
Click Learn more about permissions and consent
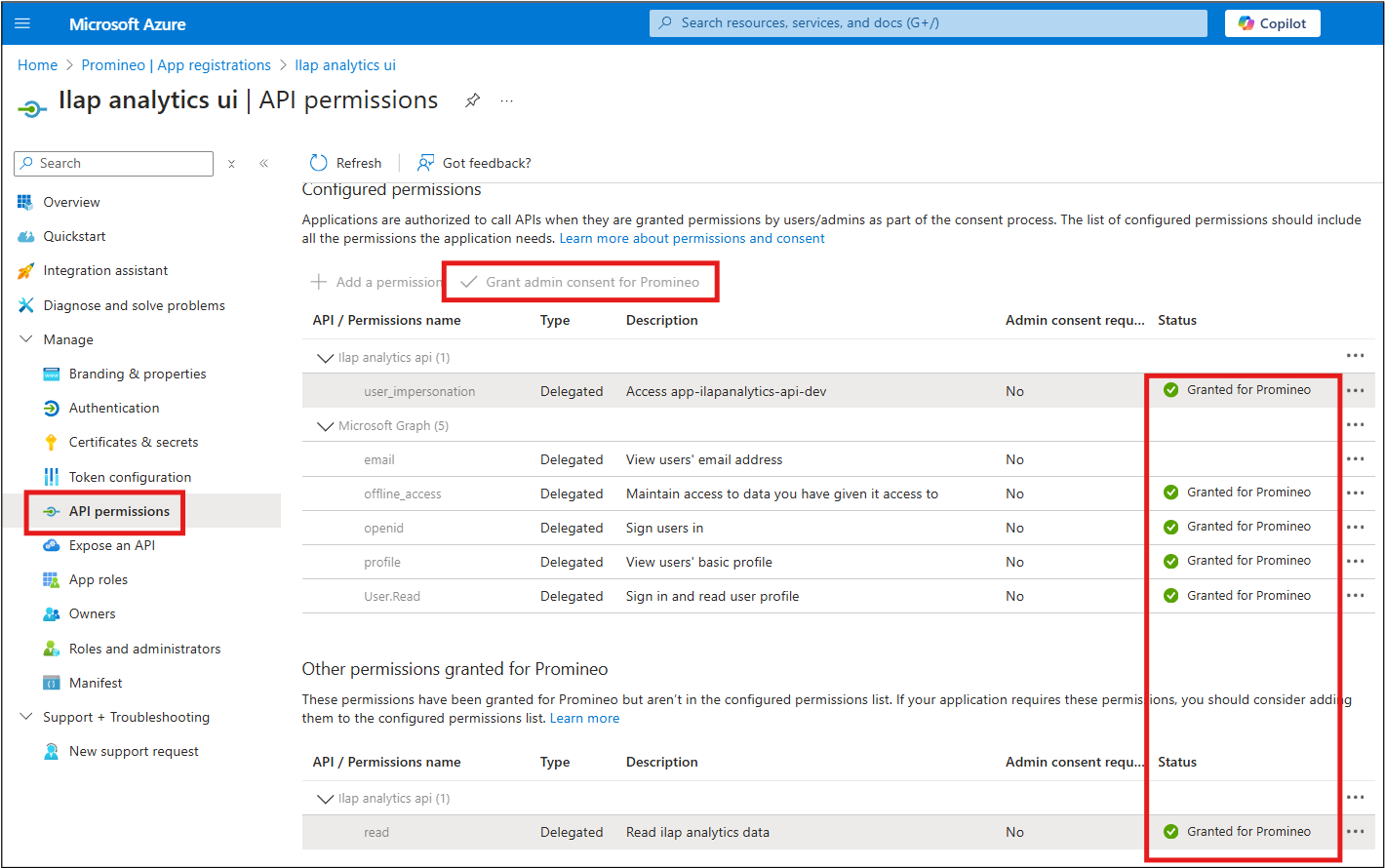click(x=692, y=238)
